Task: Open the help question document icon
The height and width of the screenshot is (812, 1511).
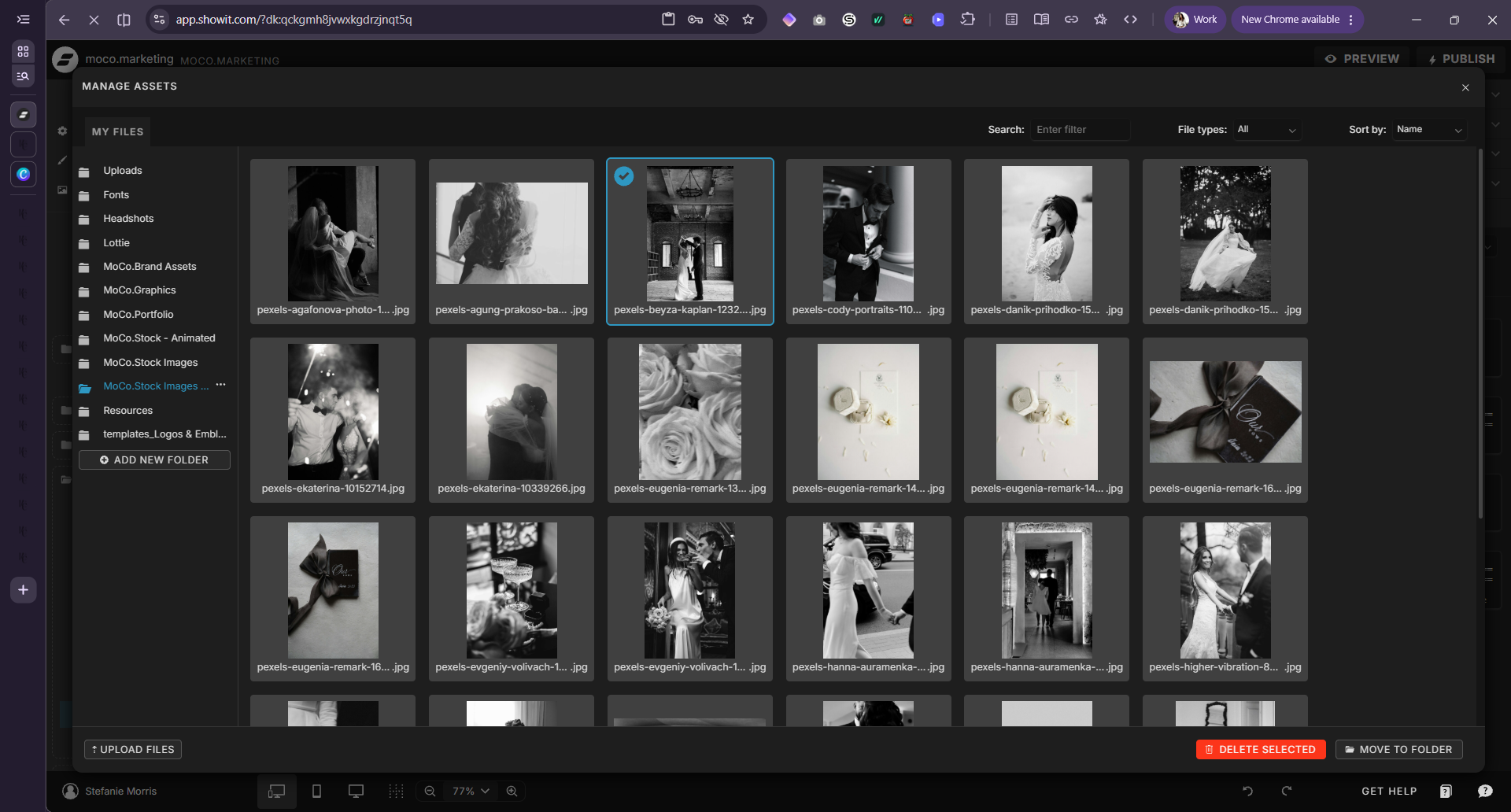Action: click(1446, 792)
